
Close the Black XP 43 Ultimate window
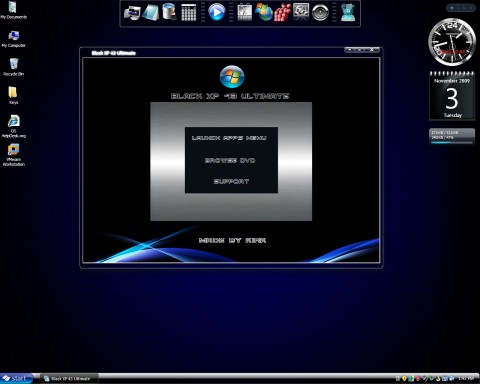[372, 50]
